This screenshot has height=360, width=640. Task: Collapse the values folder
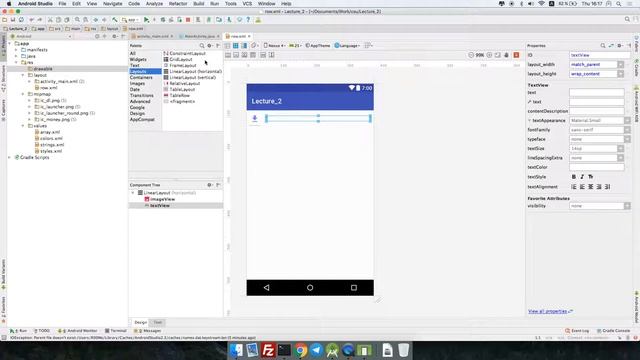(23, 126)
